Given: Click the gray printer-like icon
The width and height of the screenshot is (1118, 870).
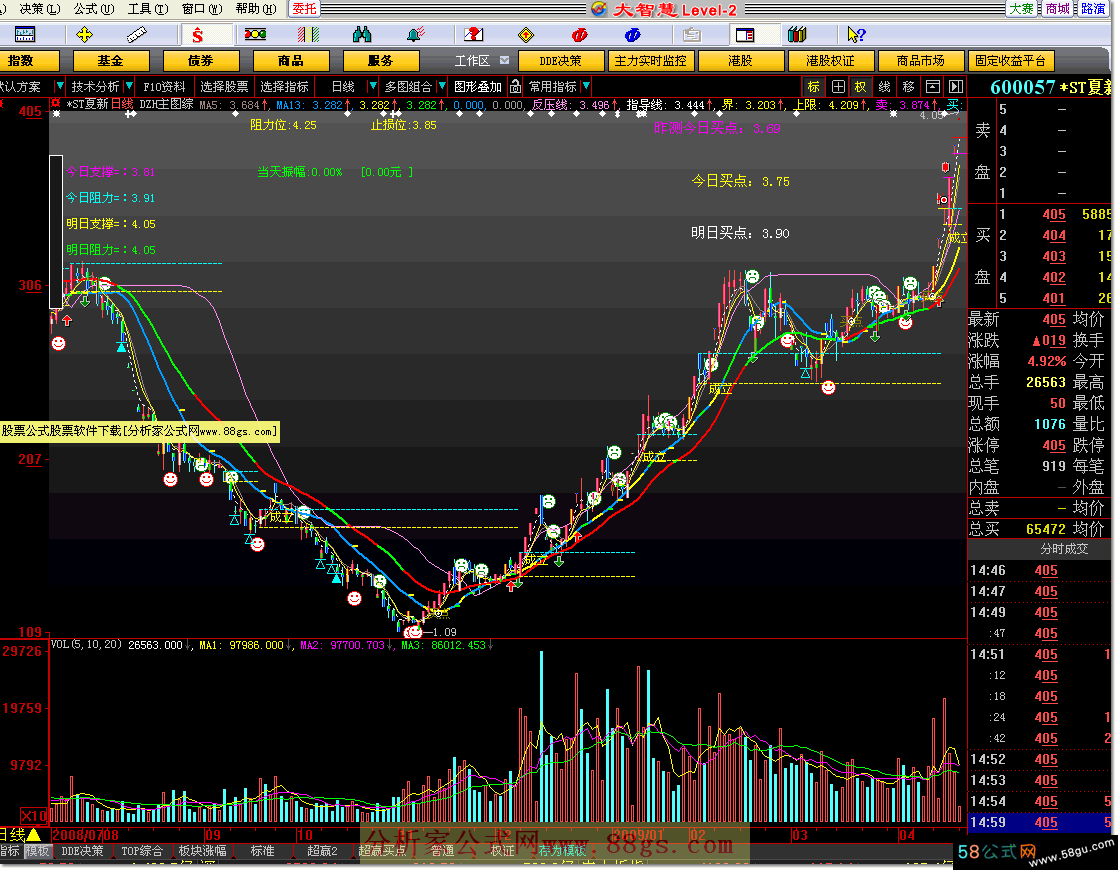Looking at the screenshot, I should point(692,34).
